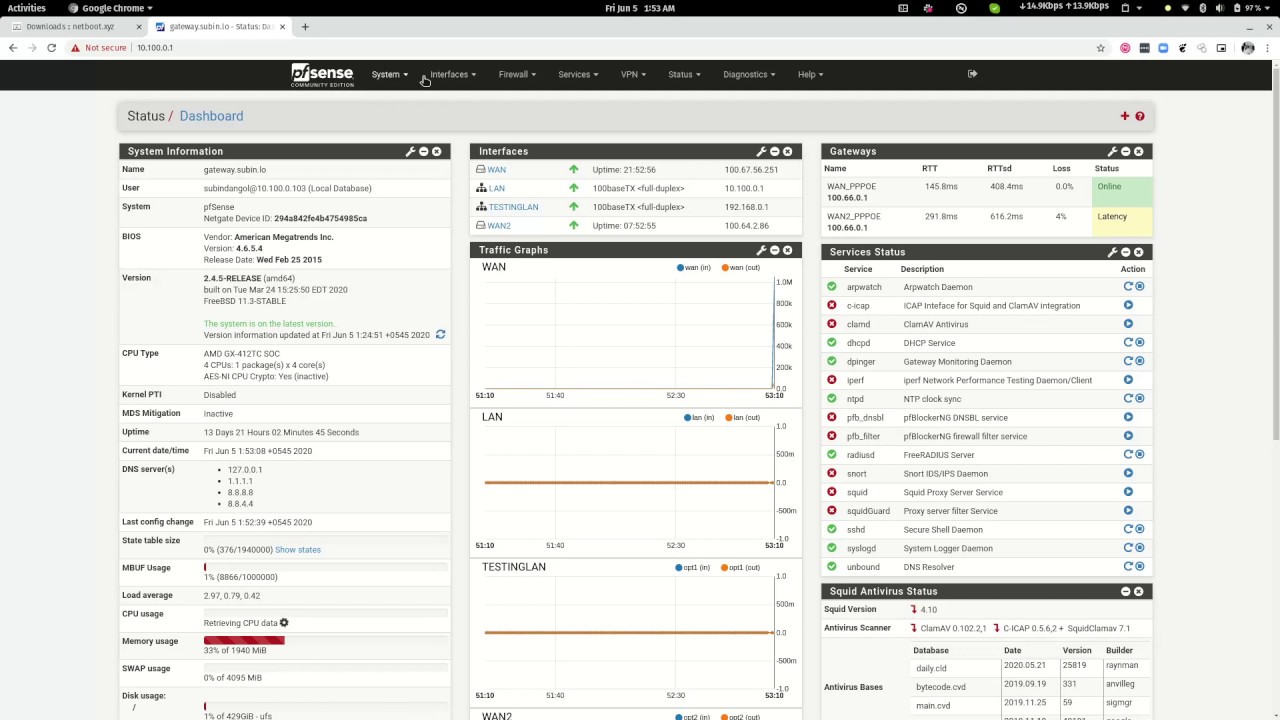Add a widget with the plus icon
Viewport: 1280px width, 720px height.
[x=1125, y=116]
